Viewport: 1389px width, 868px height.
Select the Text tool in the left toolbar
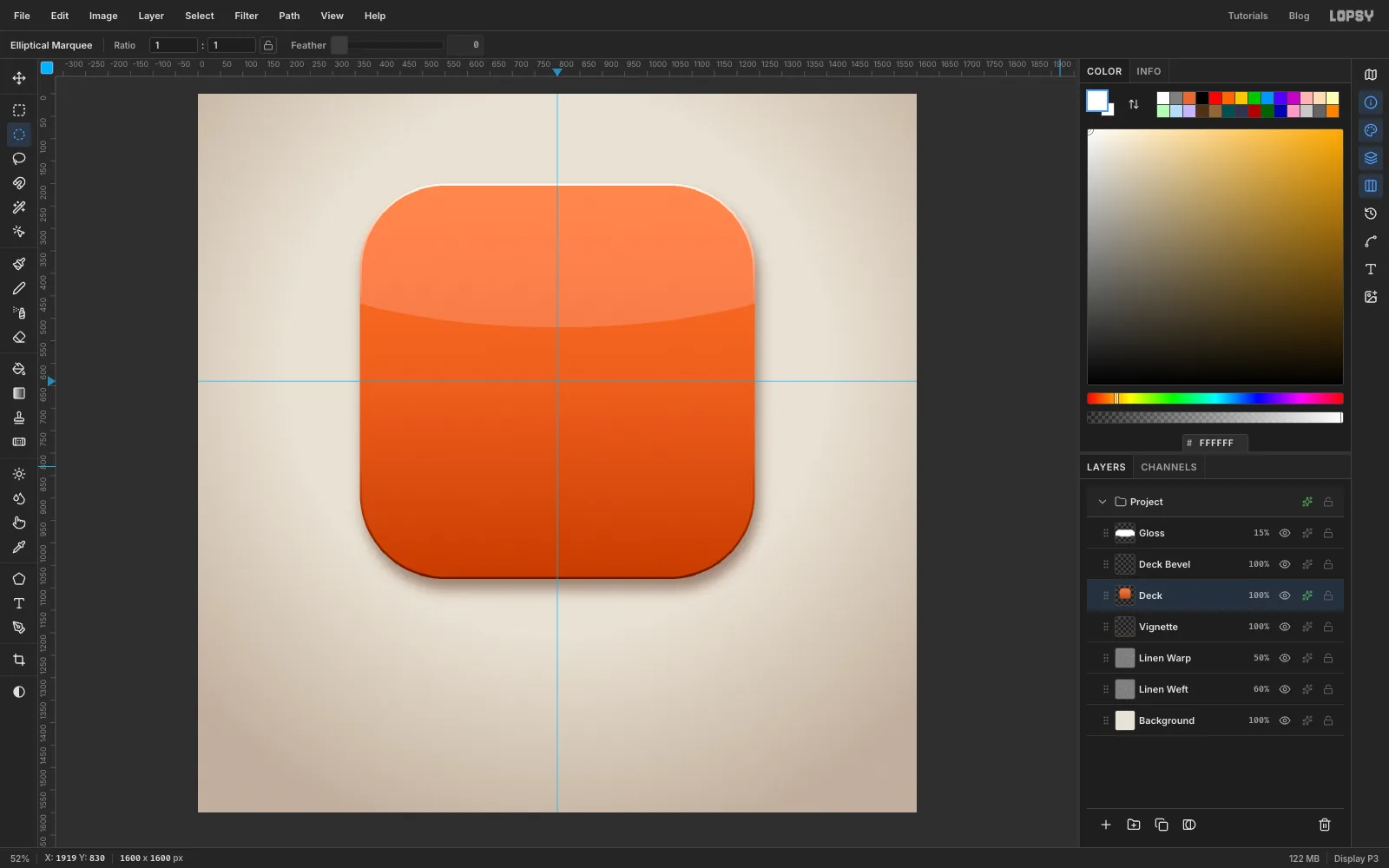coord(19,603)
